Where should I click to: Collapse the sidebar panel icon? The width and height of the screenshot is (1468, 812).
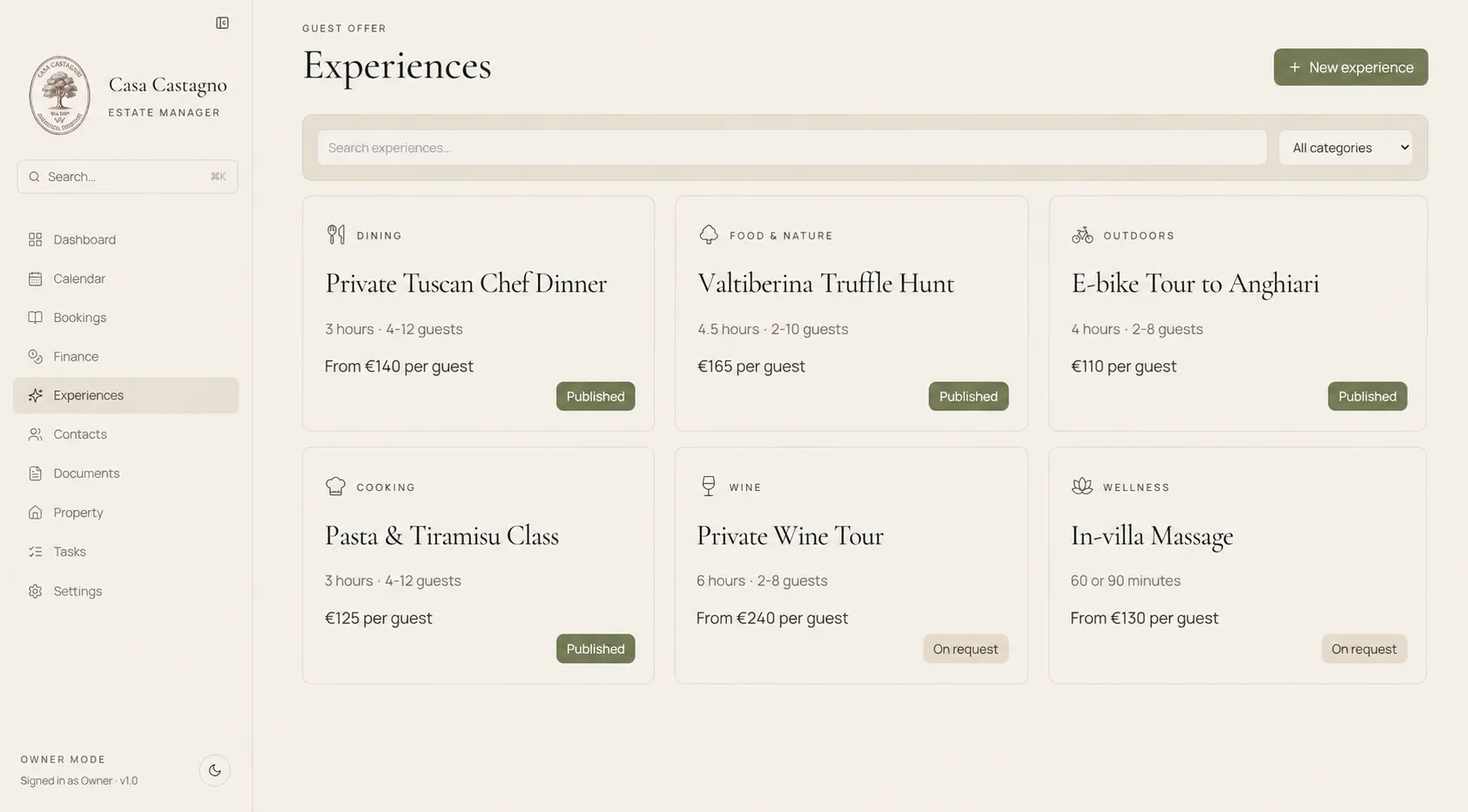[x=222, y=23]
